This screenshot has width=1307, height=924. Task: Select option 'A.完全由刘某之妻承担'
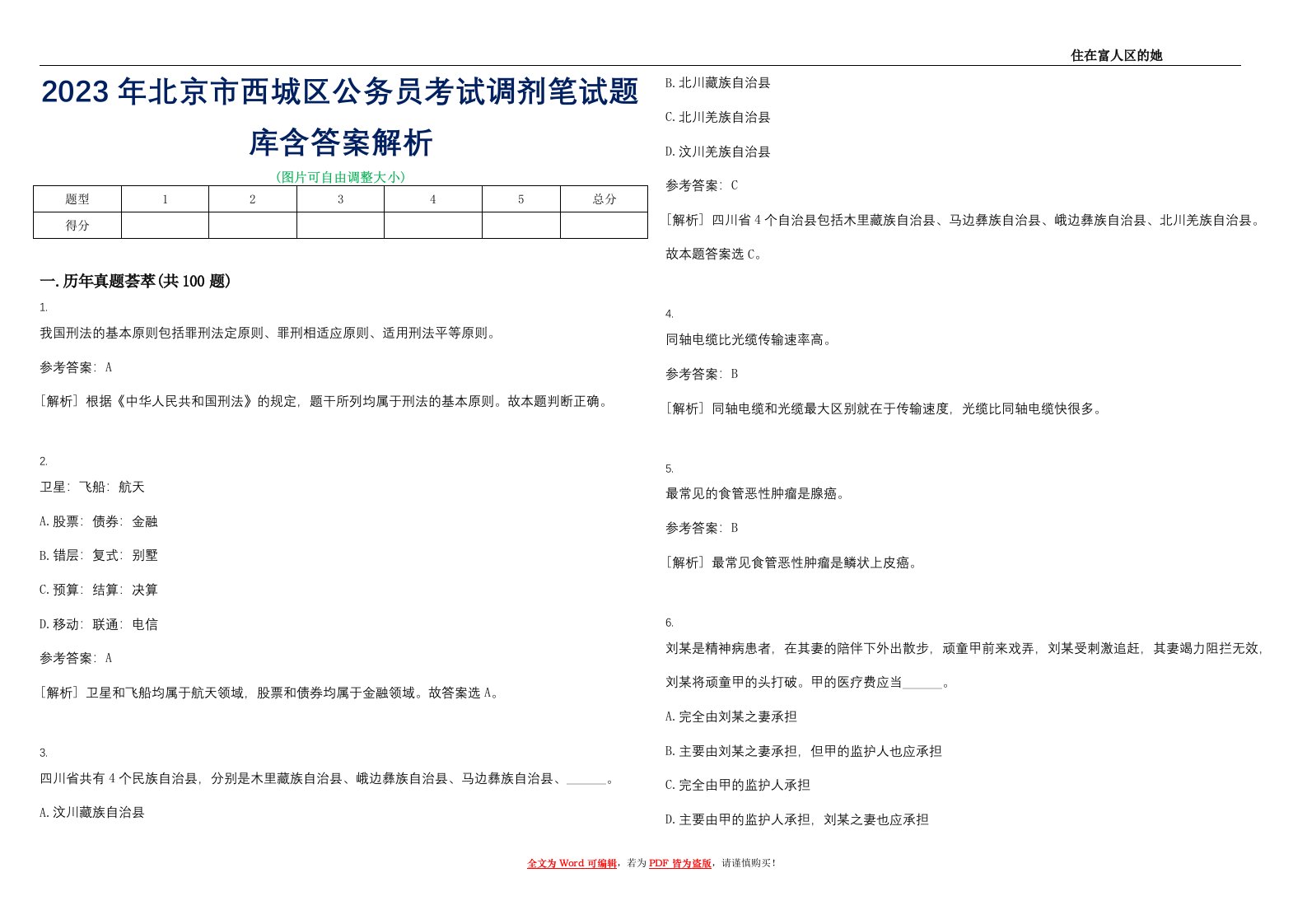731,716
